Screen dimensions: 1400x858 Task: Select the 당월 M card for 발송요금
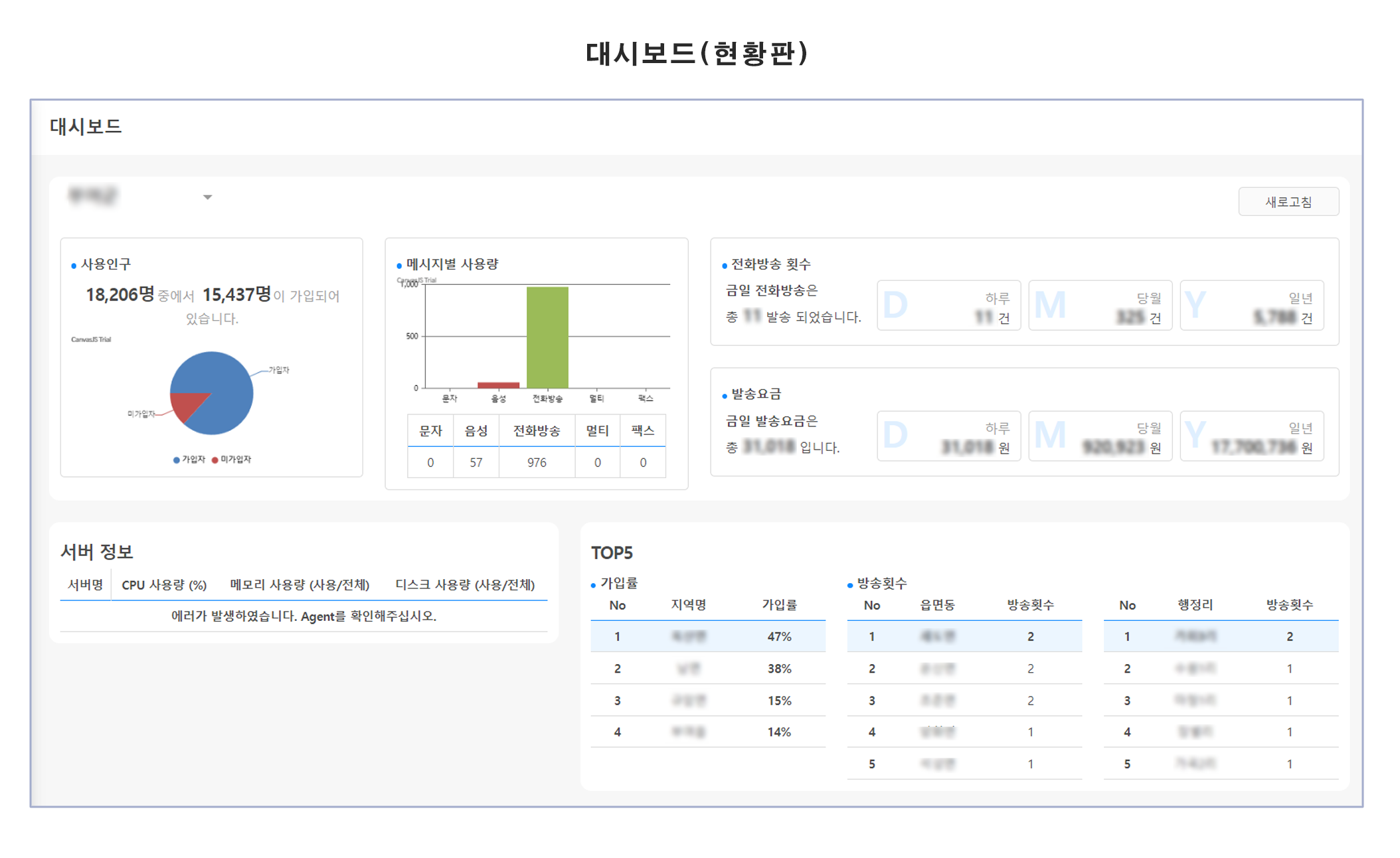click(x=1099, y=436)
